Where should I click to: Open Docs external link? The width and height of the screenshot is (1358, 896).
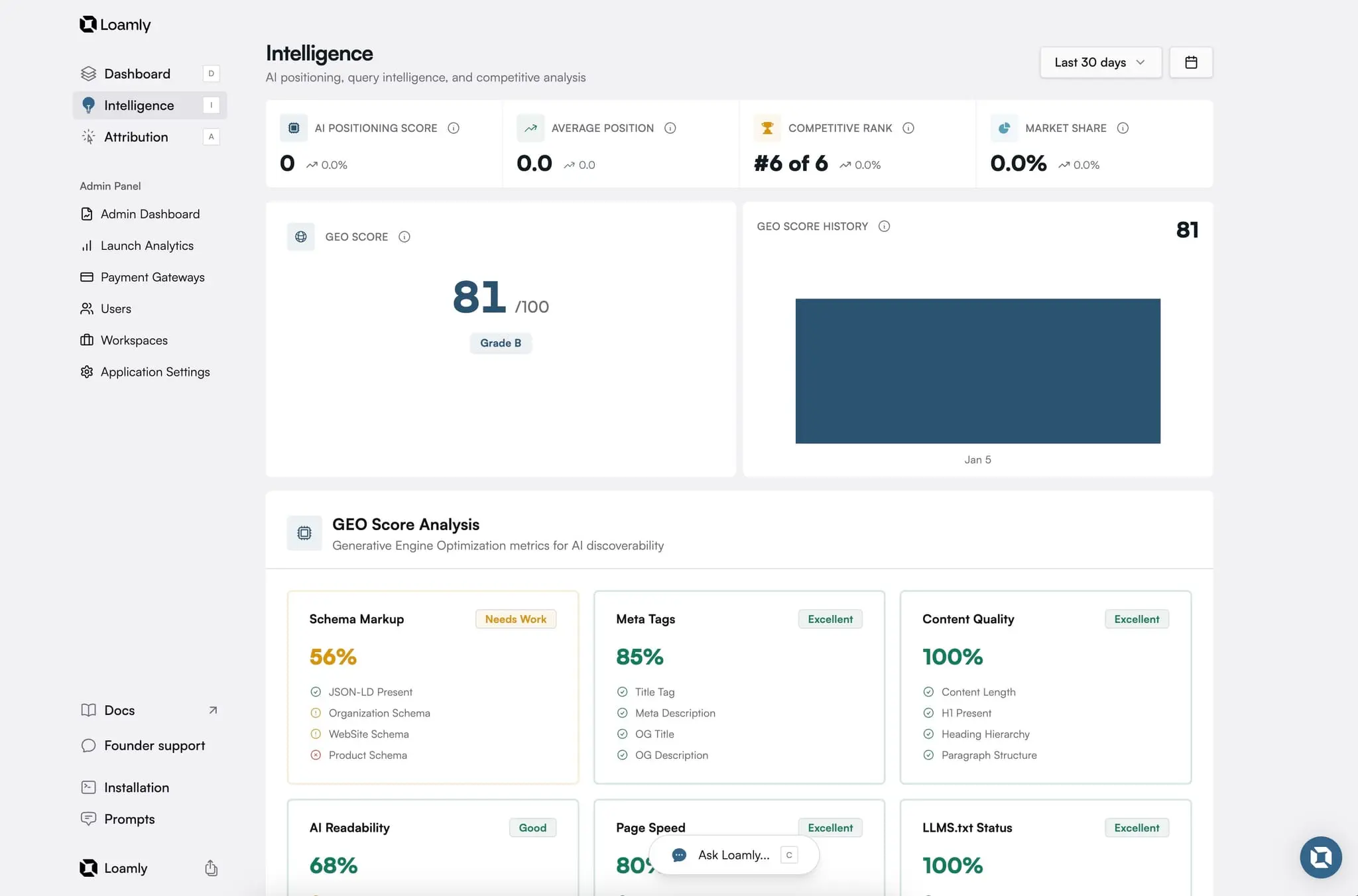pyautogui.click(x=150, y=710)
